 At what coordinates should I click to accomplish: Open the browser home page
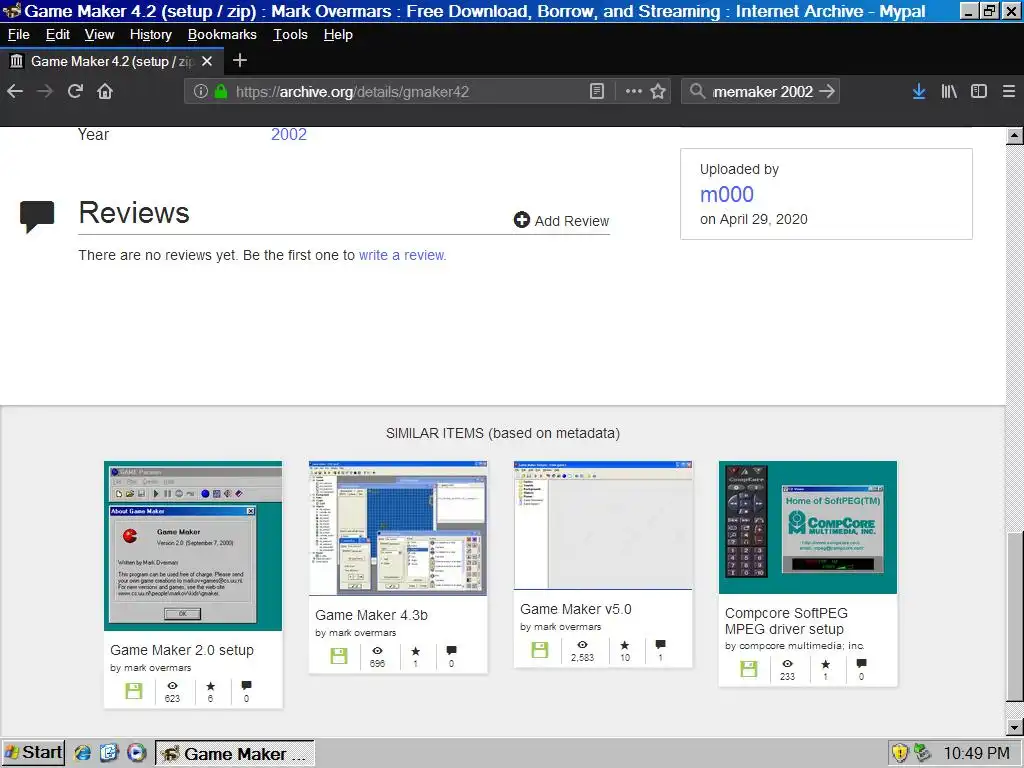point(105,91)
